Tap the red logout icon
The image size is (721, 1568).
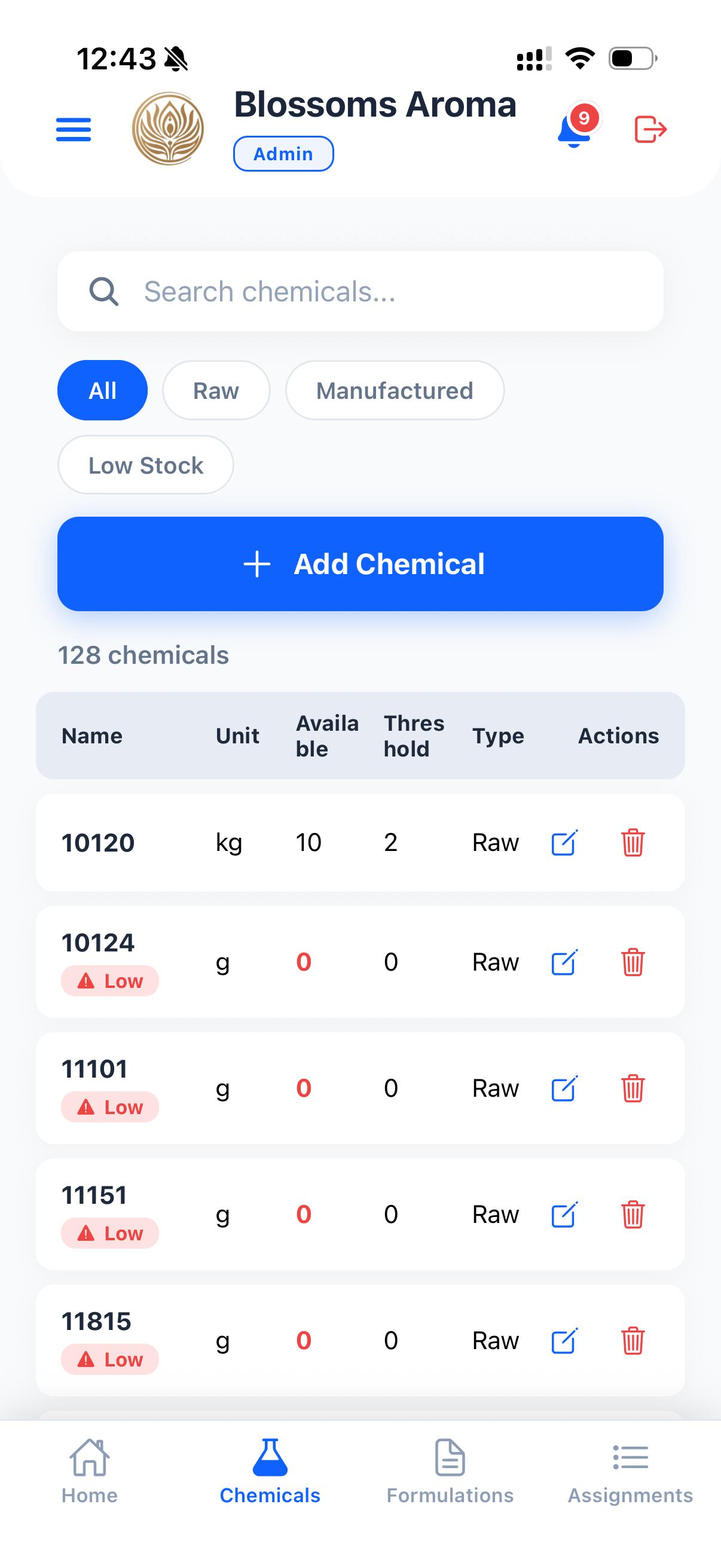pos(650,129)
